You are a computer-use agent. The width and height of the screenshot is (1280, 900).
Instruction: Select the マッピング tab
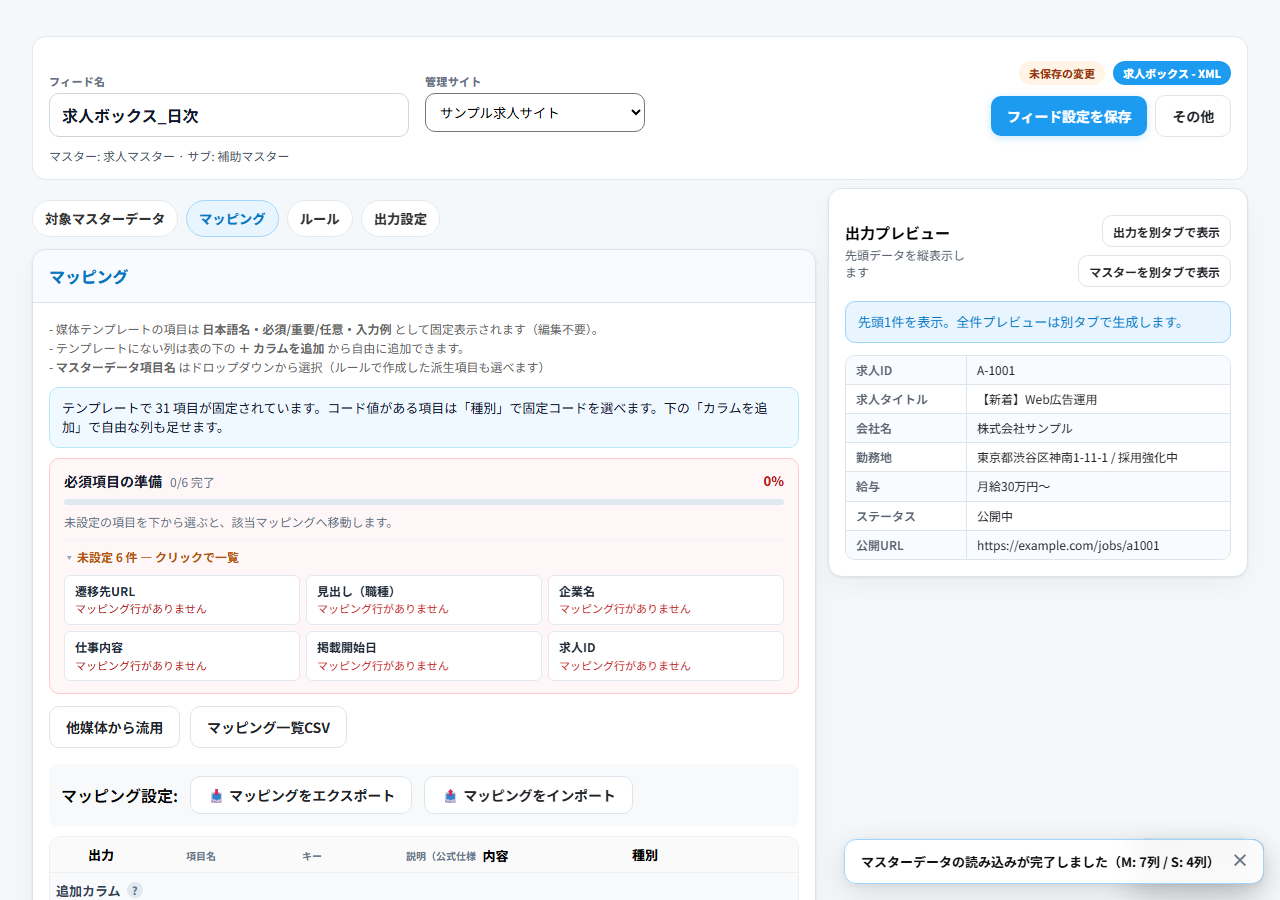point(232,219)
